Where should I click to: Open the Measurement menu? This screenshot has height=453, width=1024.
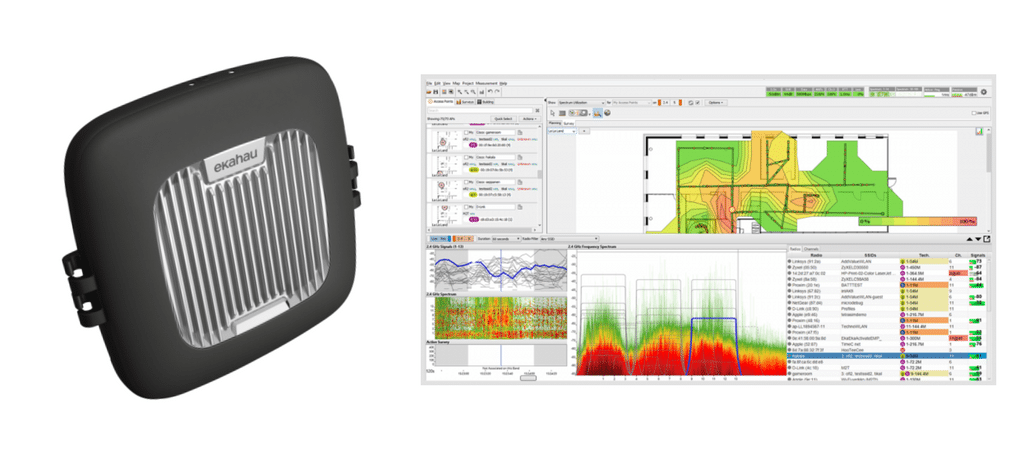coord(487,84)
